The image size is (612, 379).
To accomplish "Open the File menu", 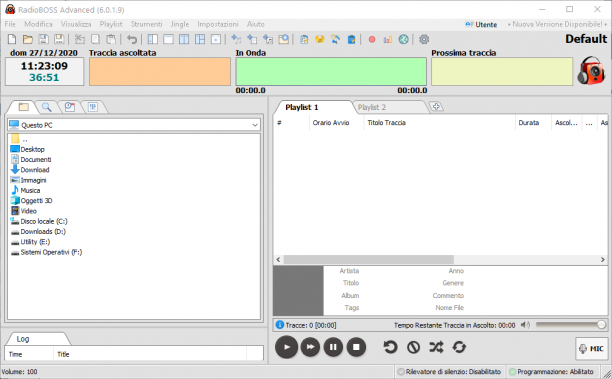I will point(10,24).
